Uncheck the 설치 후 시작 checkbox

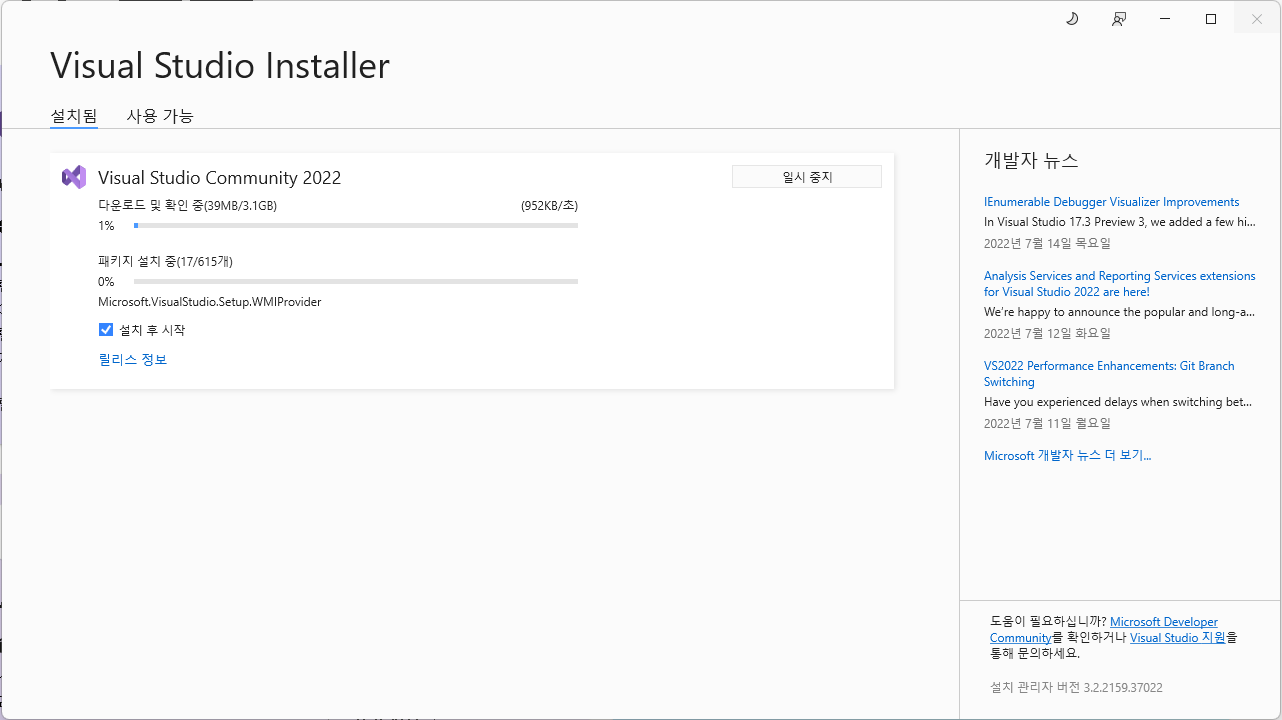coord(106,329)
